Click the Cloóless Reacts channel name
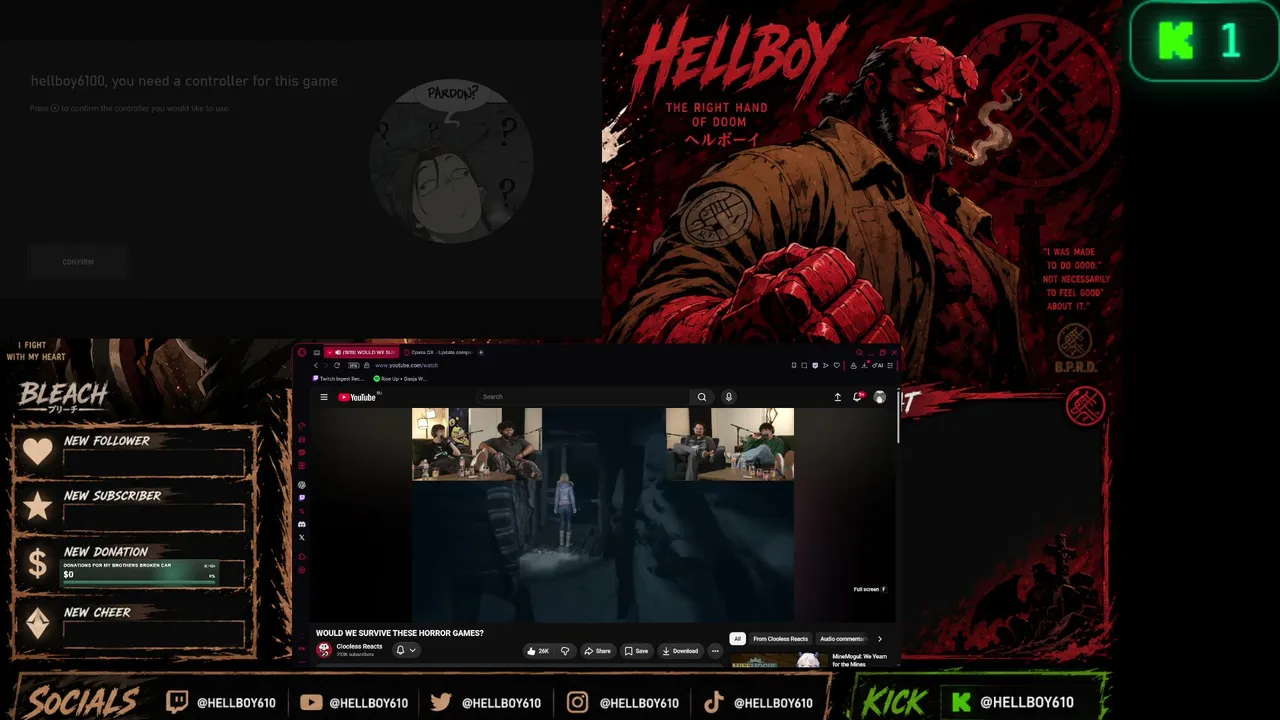This screenshot has width=1280, height=720. click(x=359, y=647)
